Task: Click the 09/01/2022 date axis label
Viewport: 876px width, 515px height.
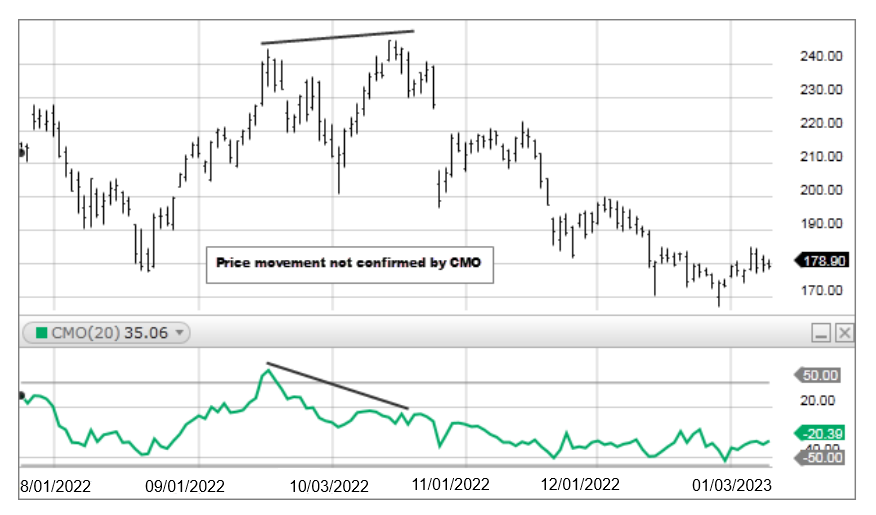Action: click(x=188, y=485)
